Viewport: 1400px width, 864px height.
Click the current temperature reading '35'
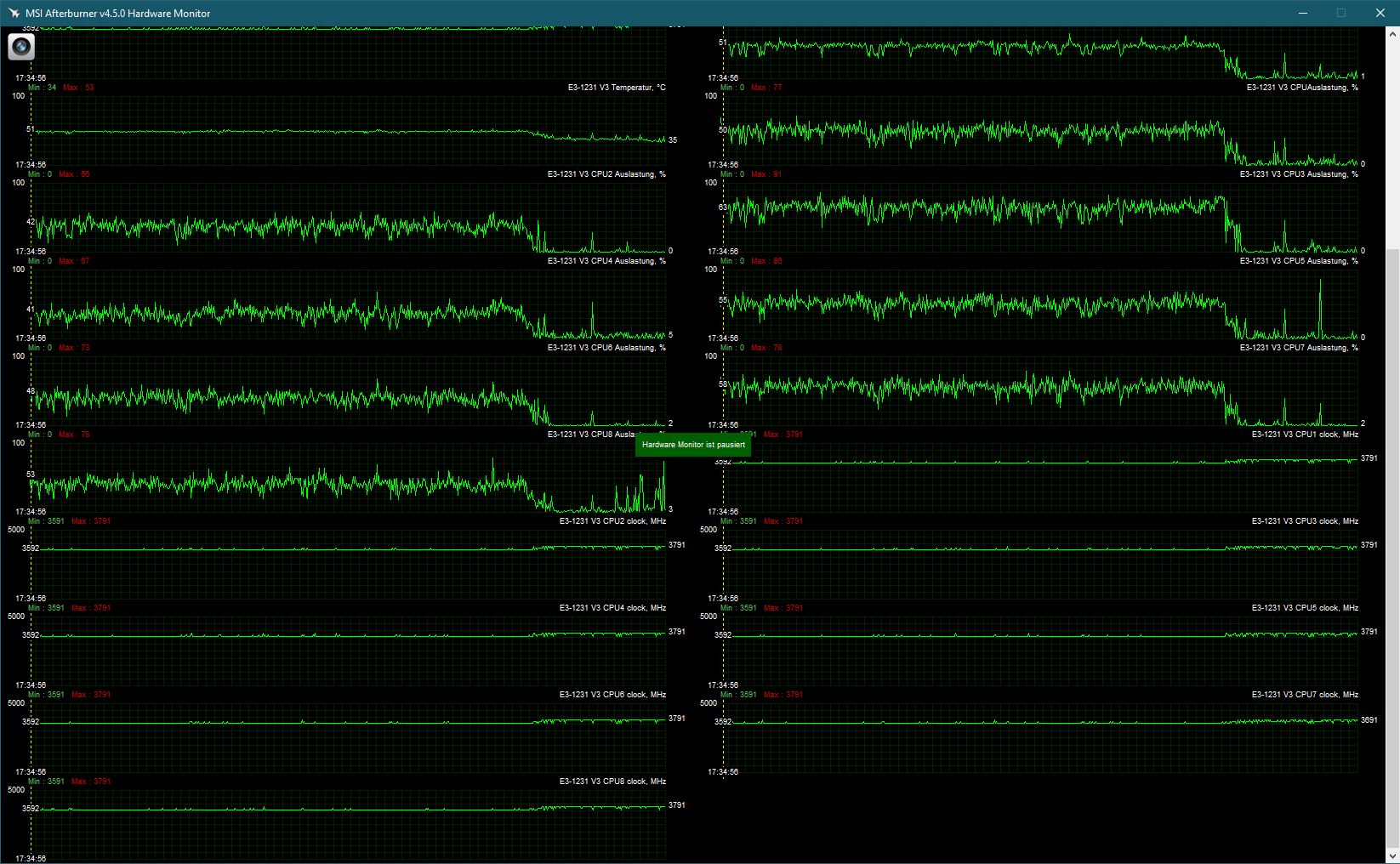(673, 140)
